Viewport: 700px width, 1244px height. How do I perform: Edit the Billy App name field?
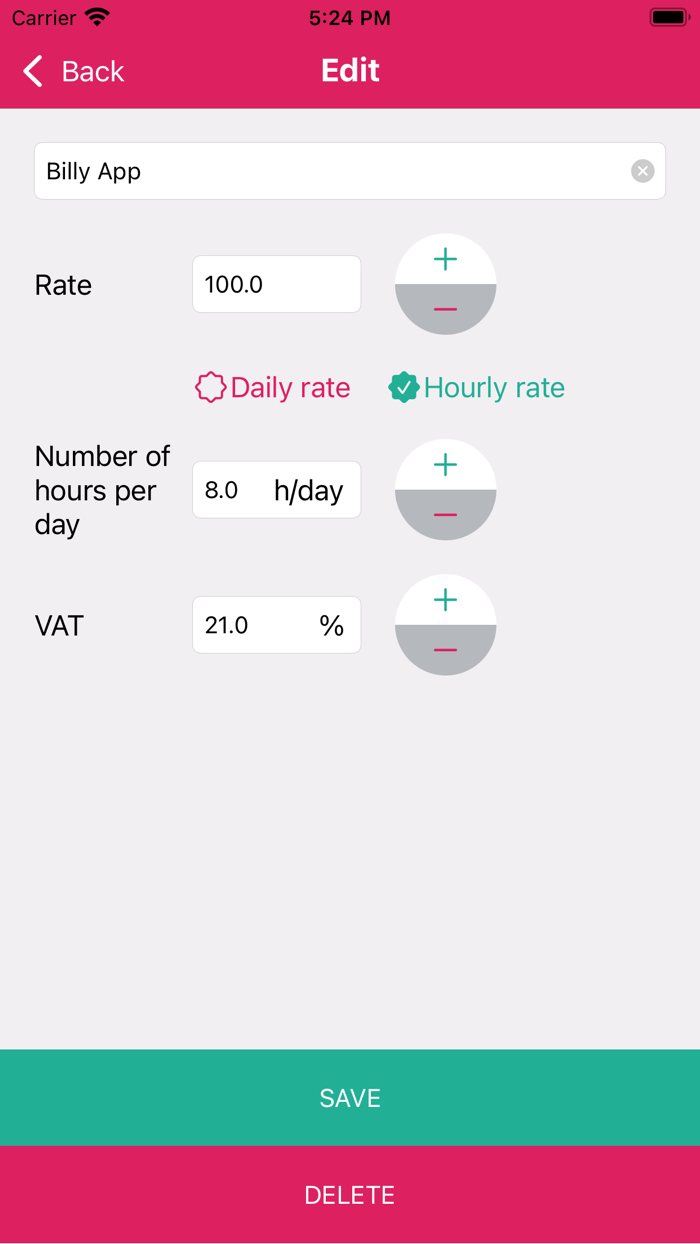click(330, 171)
